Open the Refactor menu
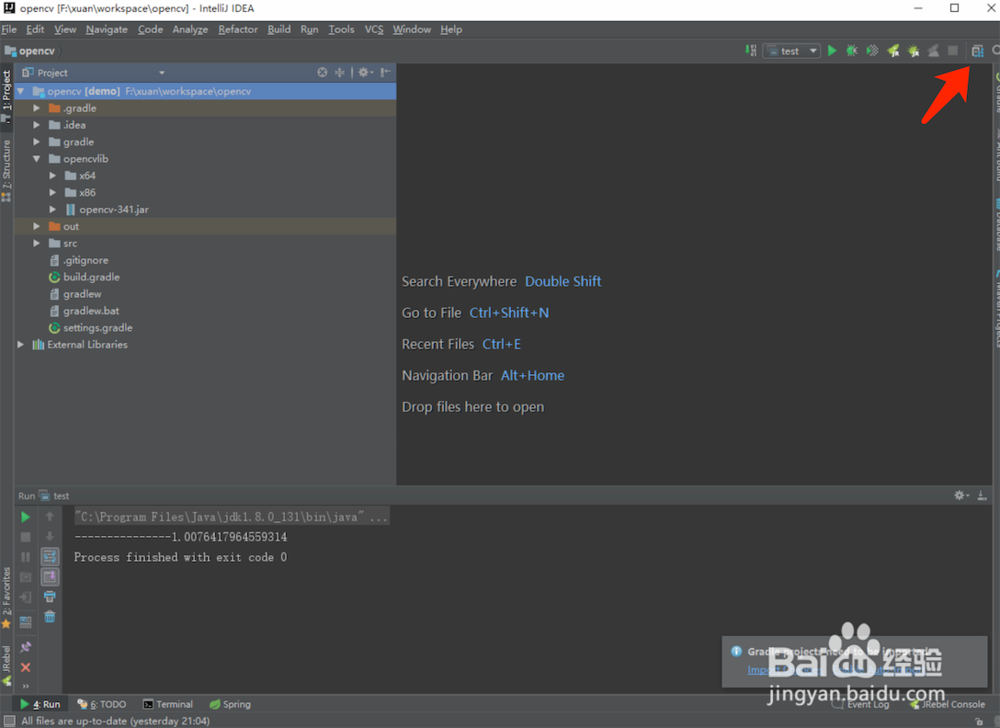 (238, 29)
